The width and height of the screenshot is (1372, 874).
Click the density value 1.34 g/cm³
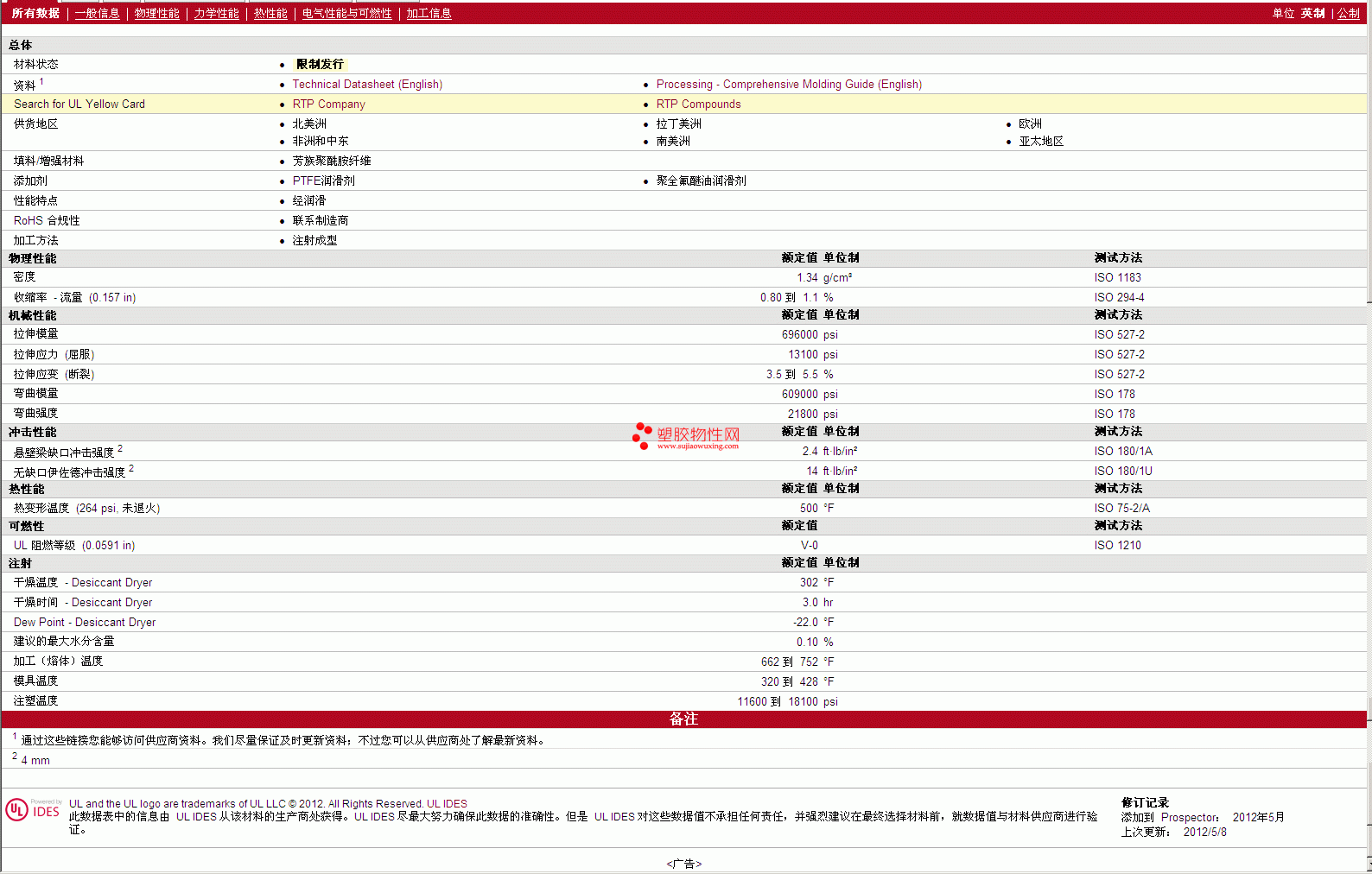pos(824,277)
